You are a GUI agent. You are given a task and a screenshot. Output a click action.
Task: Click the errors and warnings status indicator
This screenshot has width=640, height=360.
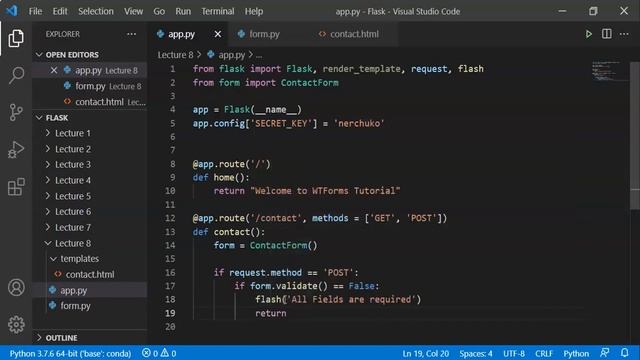159,353
